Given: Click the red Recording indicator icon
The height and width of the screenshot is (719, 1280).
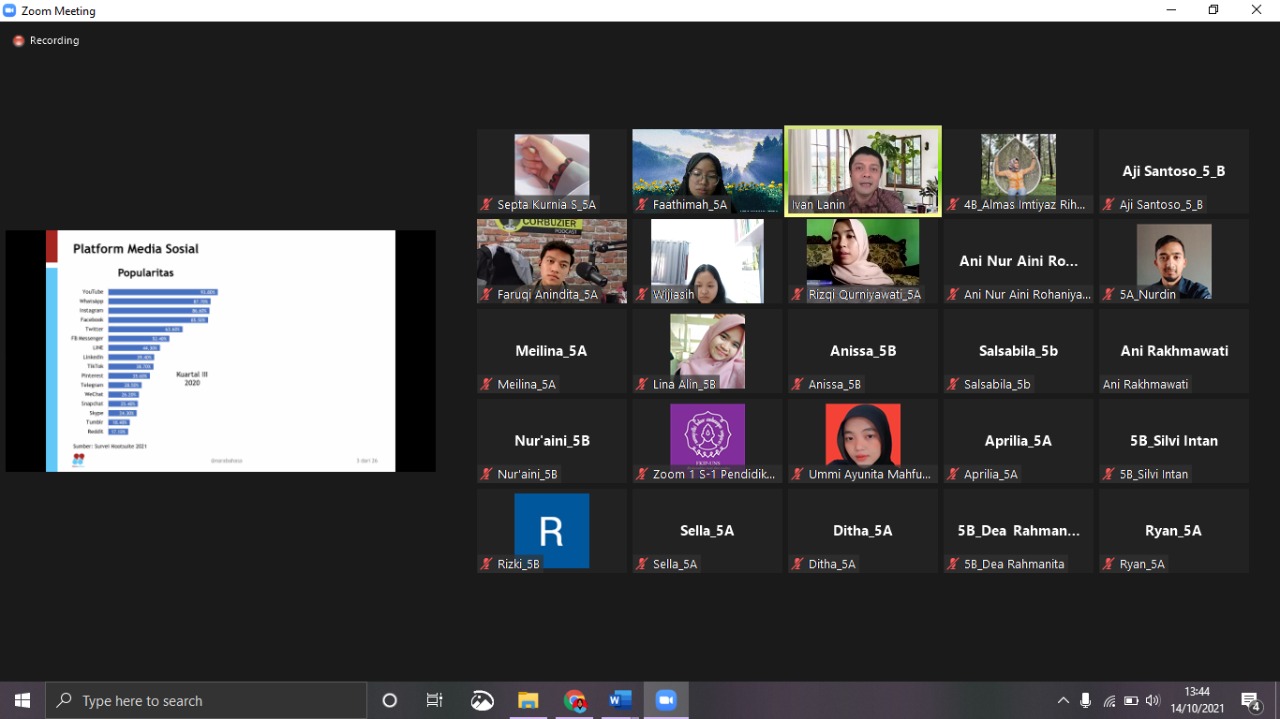Looking at the screenshot, I should [x=18, y=41].
